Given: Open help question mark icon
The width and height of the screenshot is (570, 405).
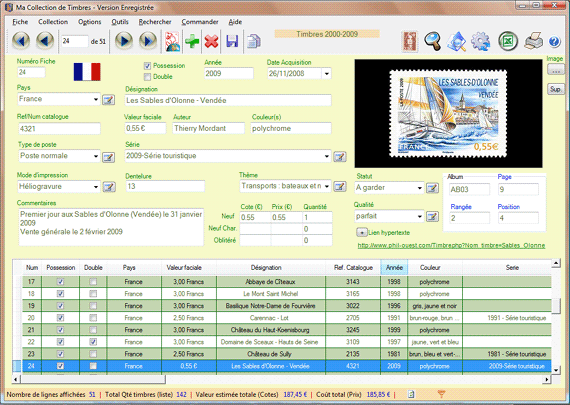Looking at the screenshot, I should (554, 41).
